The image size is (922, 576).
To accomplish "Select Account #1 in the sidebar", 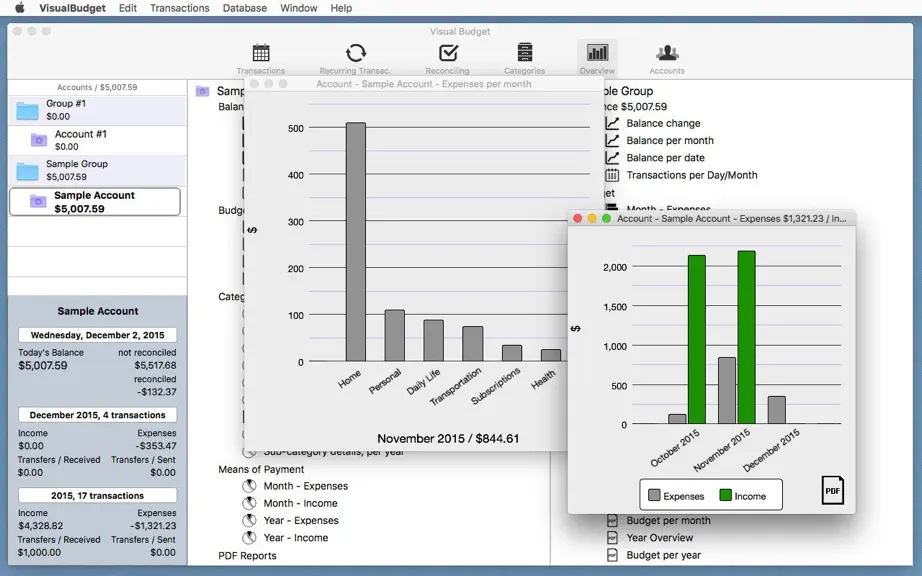I will [97, 140].
